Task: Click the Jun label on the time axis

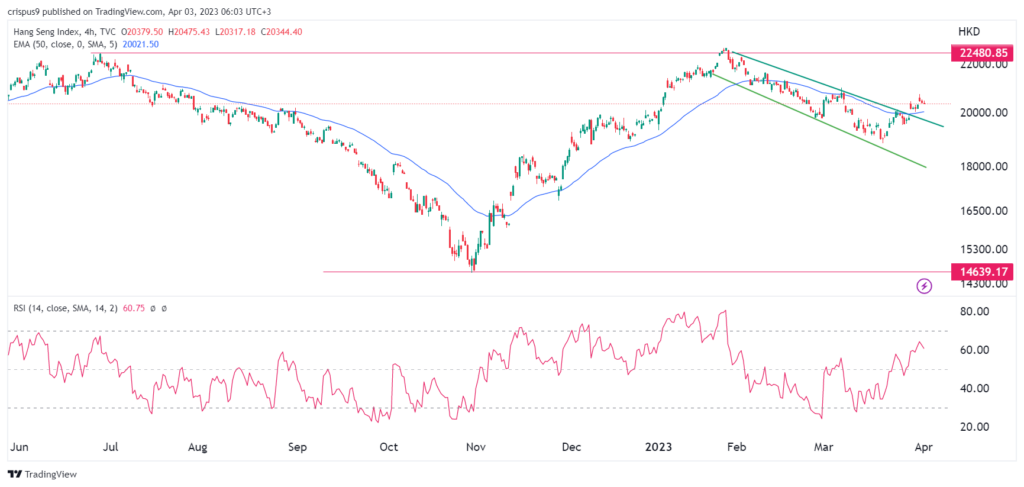Action: point(19,448)
